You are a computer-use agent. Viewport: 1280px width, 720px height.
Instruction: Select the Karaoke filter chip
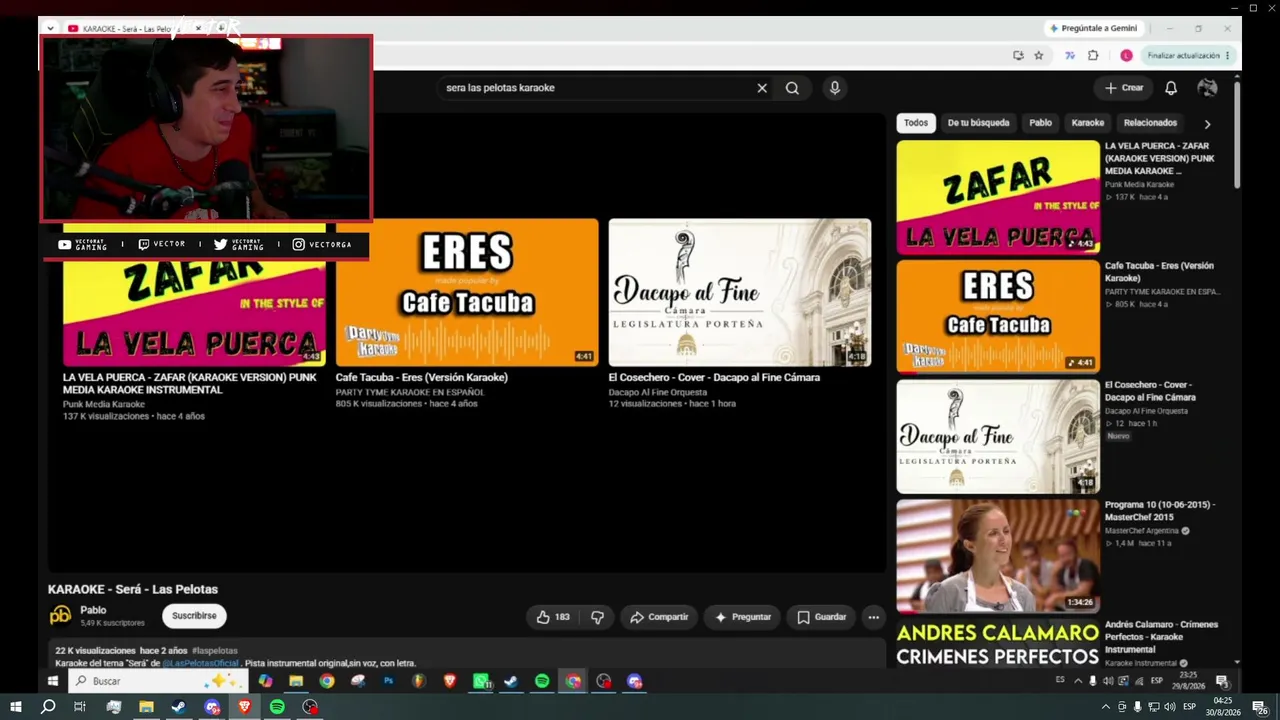pyautogui.click(x=1088, y=123)
